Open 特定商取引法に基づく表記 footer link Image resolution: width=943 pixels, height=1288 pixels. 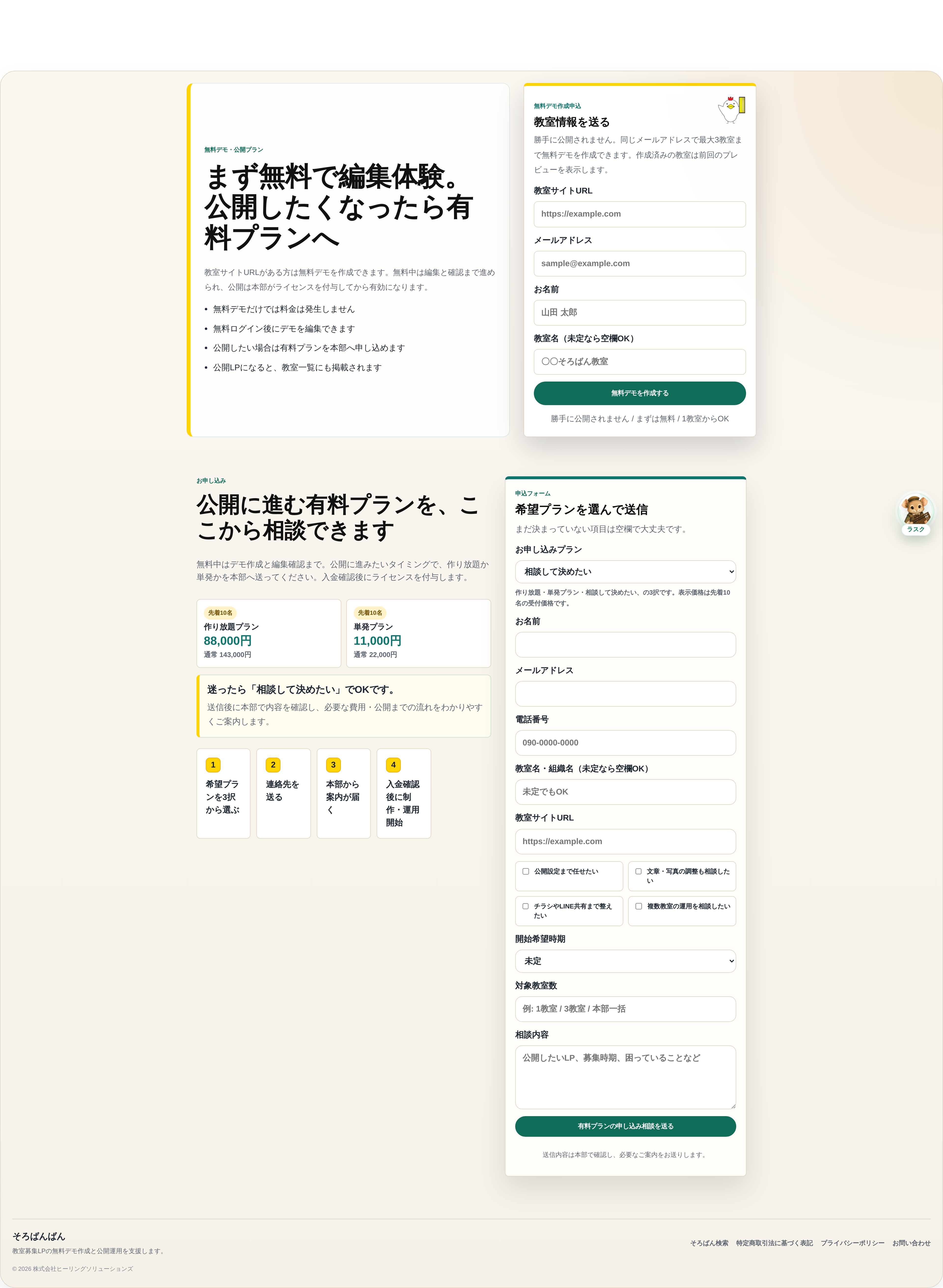pyautogui.click(x=774, y=1243)
